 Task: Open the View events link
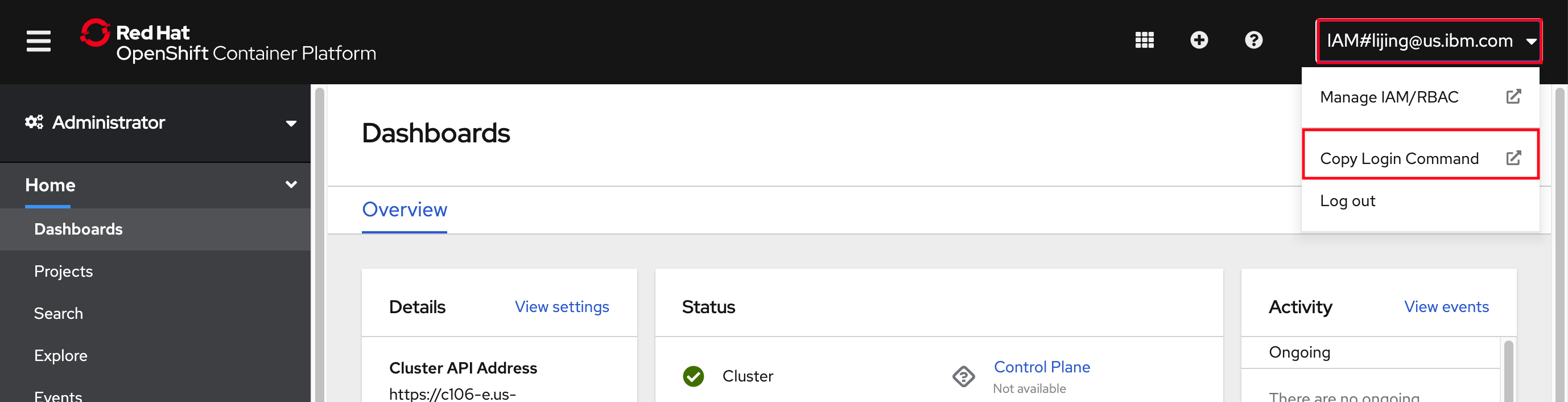tap(1446, 307)
